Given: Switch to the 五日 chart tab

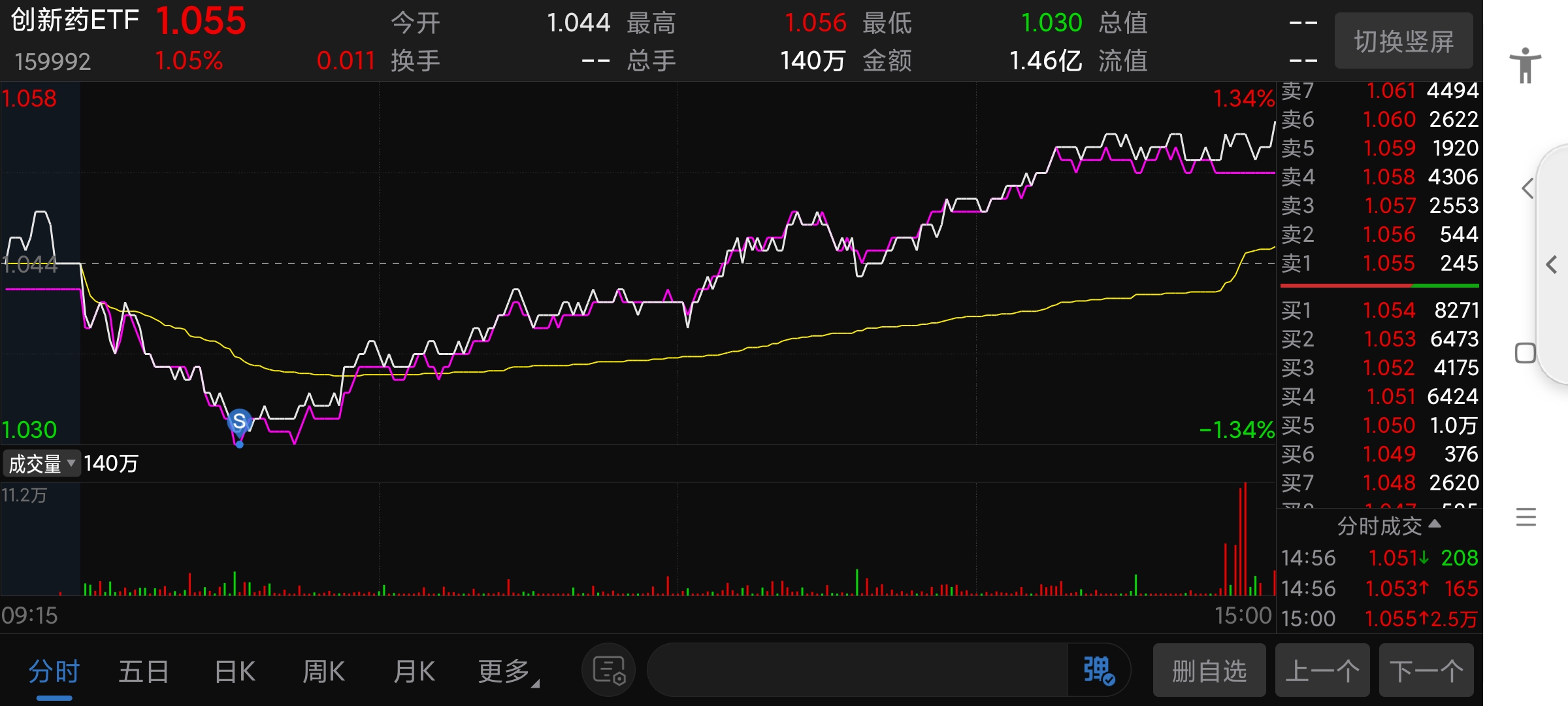Looking at the screenshot, I should (x=144, y=671).
